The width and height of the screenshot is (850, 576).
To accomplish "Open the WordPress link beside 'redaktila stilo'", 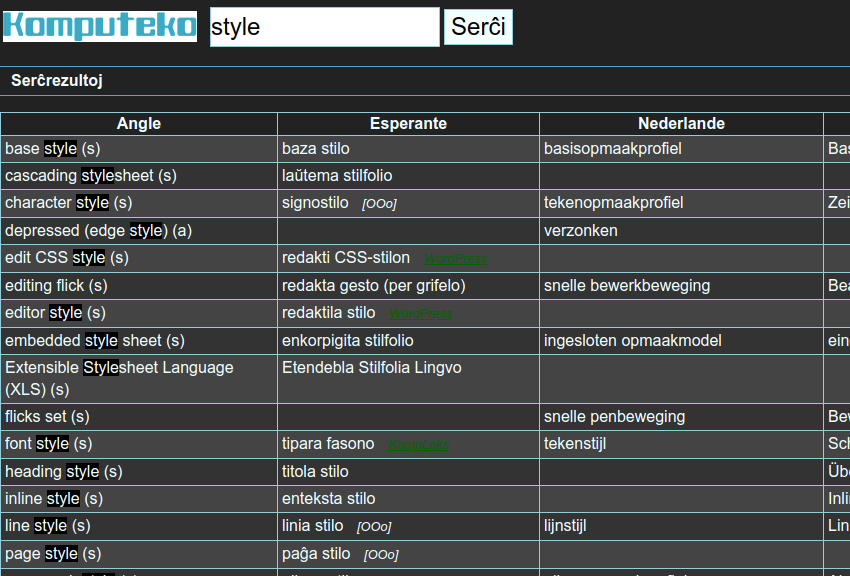I will (x=421, y=314).
